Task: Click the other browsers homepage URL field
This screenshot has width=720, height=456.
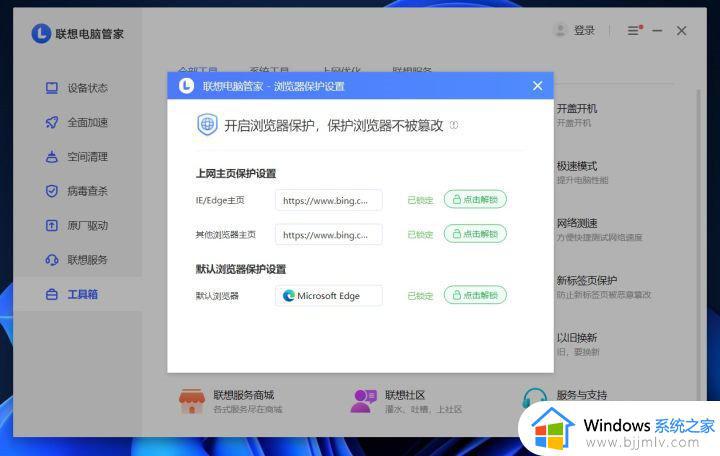Action: [328, 235]
